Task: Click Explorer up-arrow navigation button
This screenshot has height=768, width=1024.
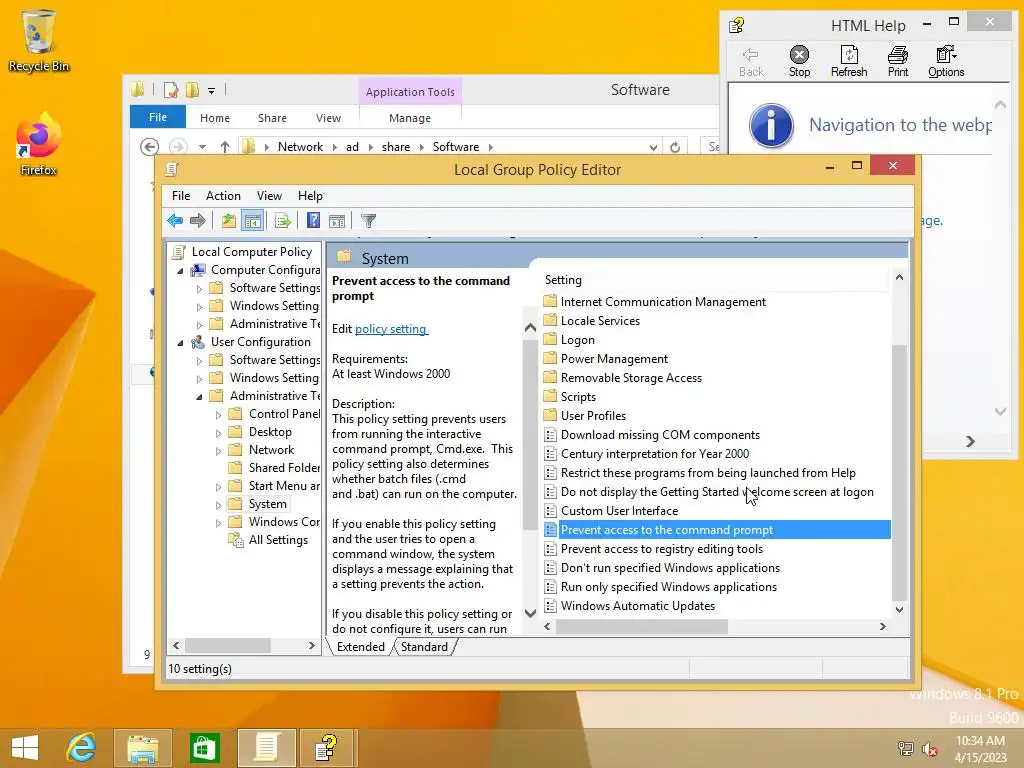Action: coord(225,147)
